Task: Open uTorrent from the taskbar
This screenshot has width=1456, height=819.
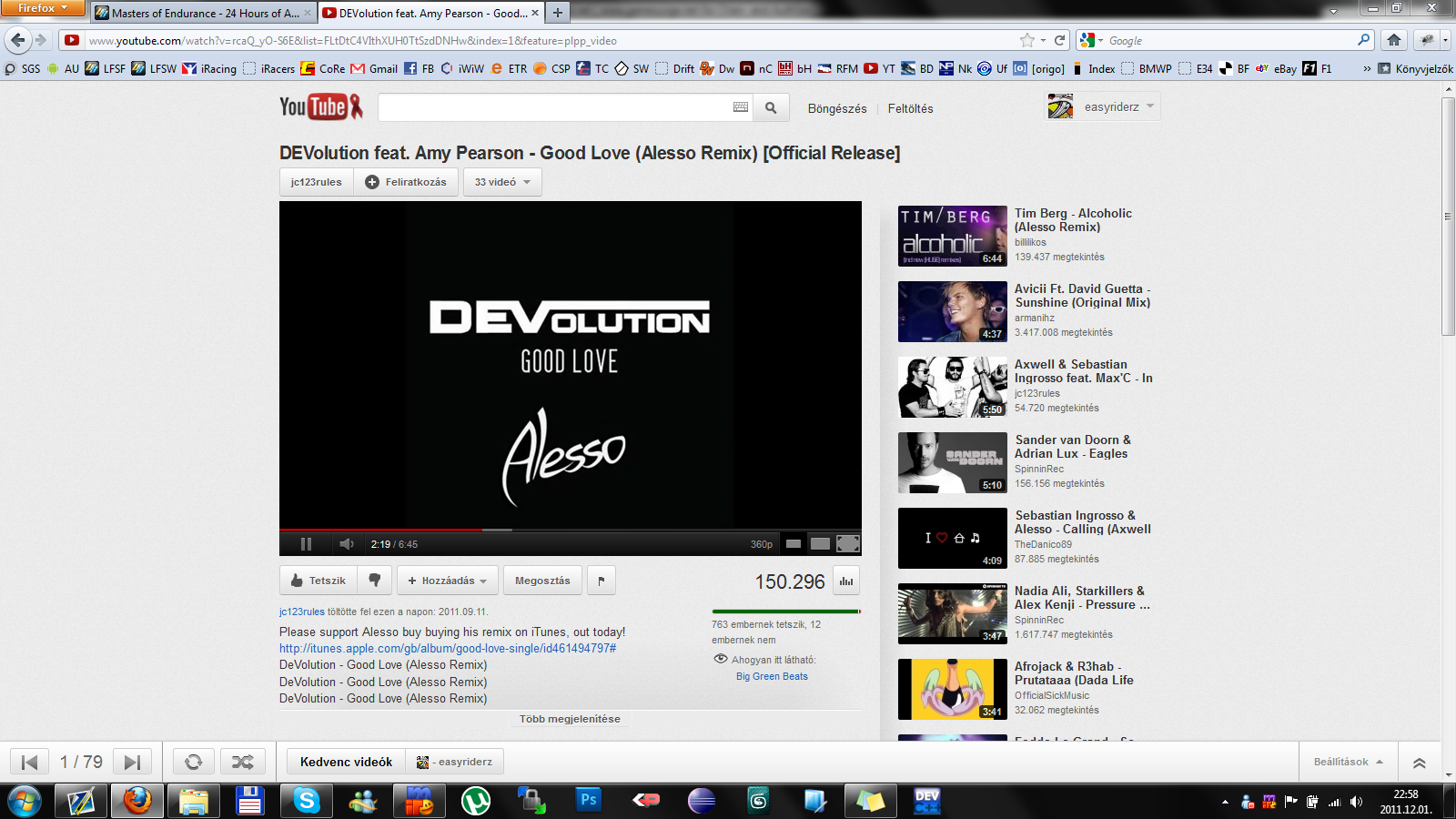Action: click(476, 801)
